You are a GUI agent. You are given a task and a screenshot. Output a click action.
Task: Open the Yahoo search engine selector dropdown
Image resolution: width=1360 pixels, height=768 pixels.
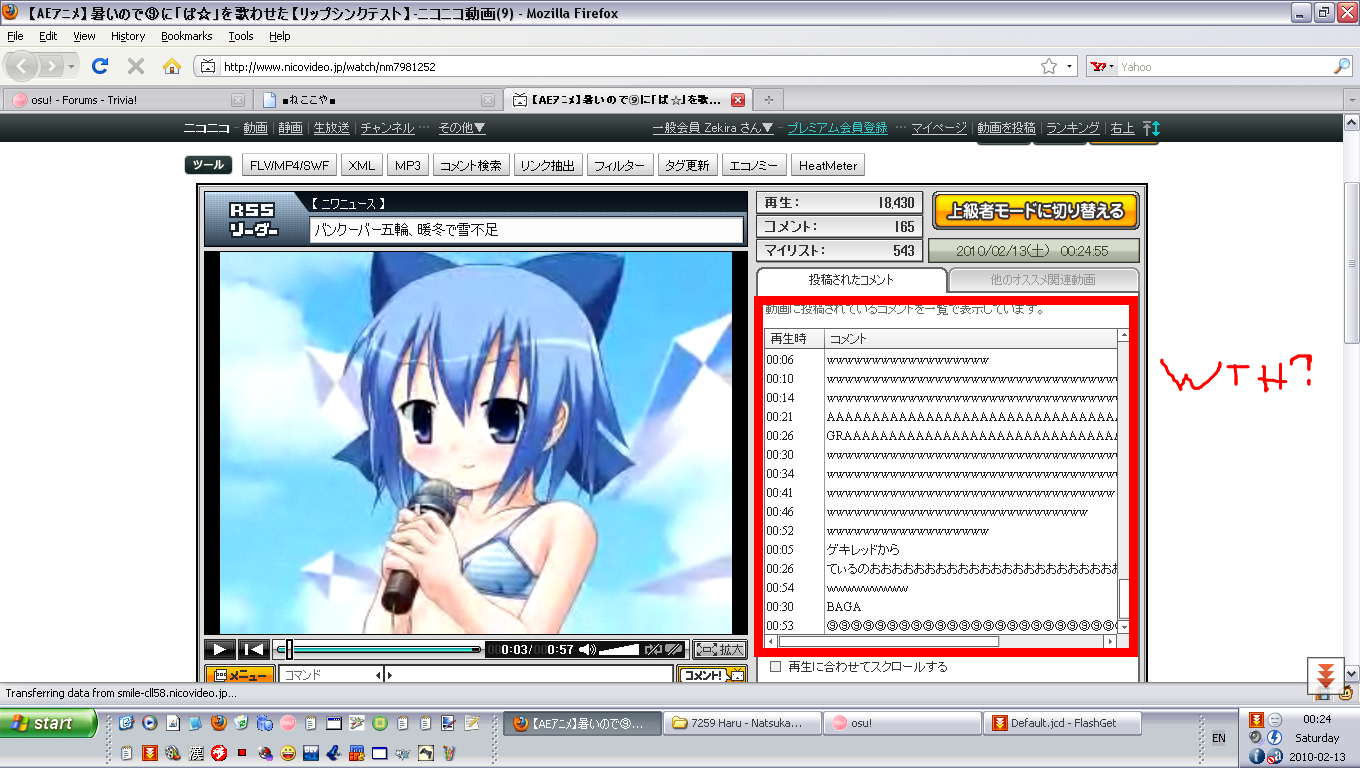tap(1102, 67)
